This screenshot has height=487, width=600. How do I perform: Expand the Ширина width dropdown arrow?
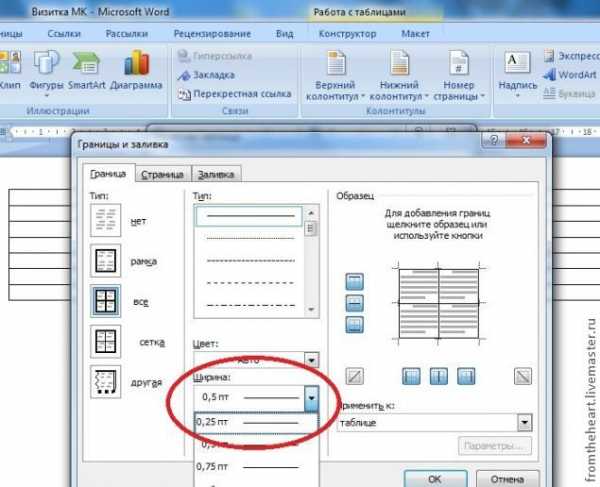(x=310, y=396)
